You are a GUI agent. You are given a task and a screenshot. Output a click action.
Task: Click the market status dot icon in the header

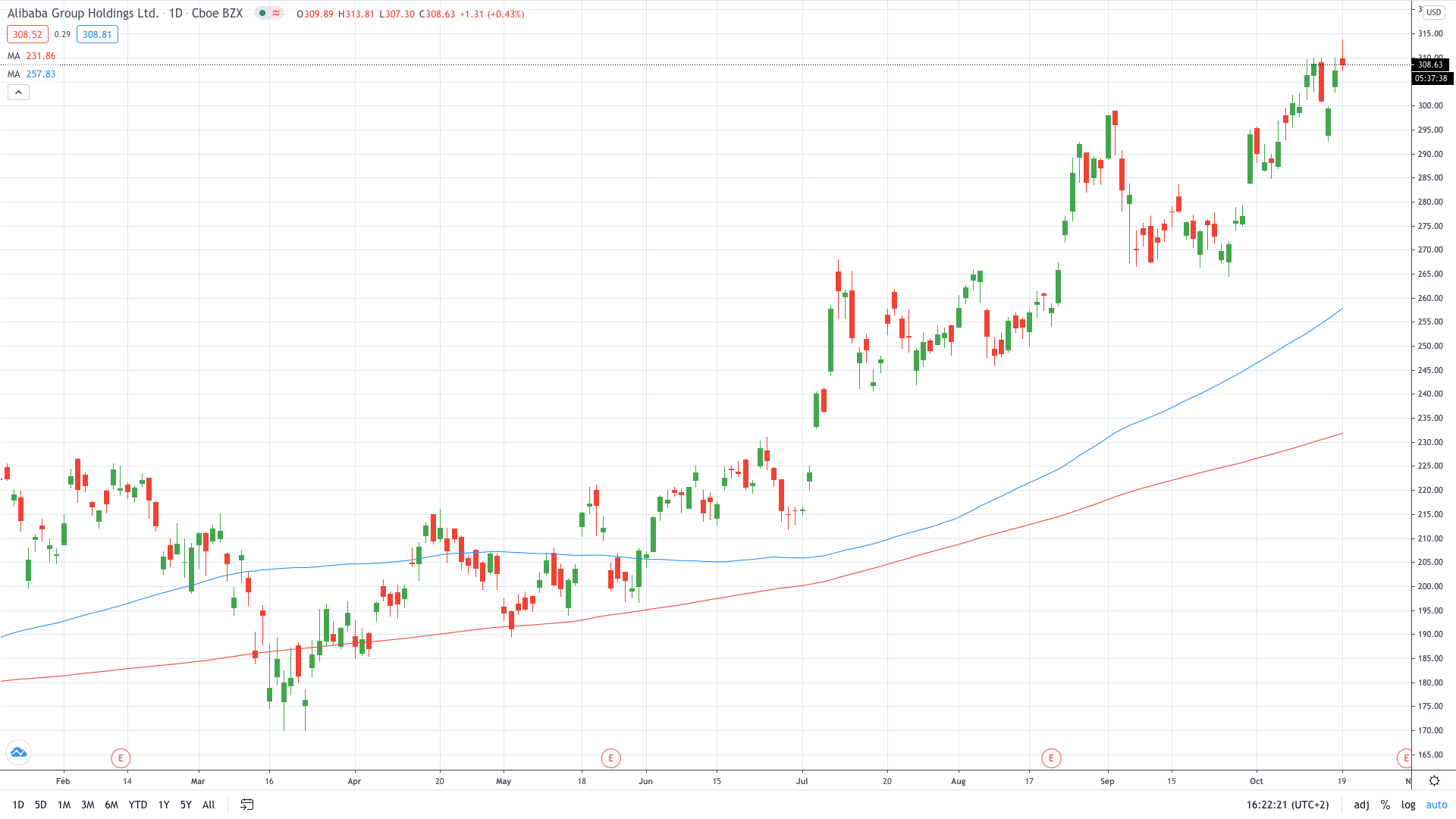coord(262,14)
